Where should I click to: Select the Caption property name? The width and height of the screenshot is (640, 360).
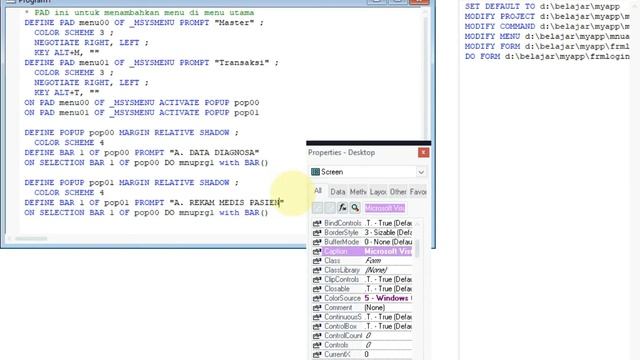[x=336, y=251]
